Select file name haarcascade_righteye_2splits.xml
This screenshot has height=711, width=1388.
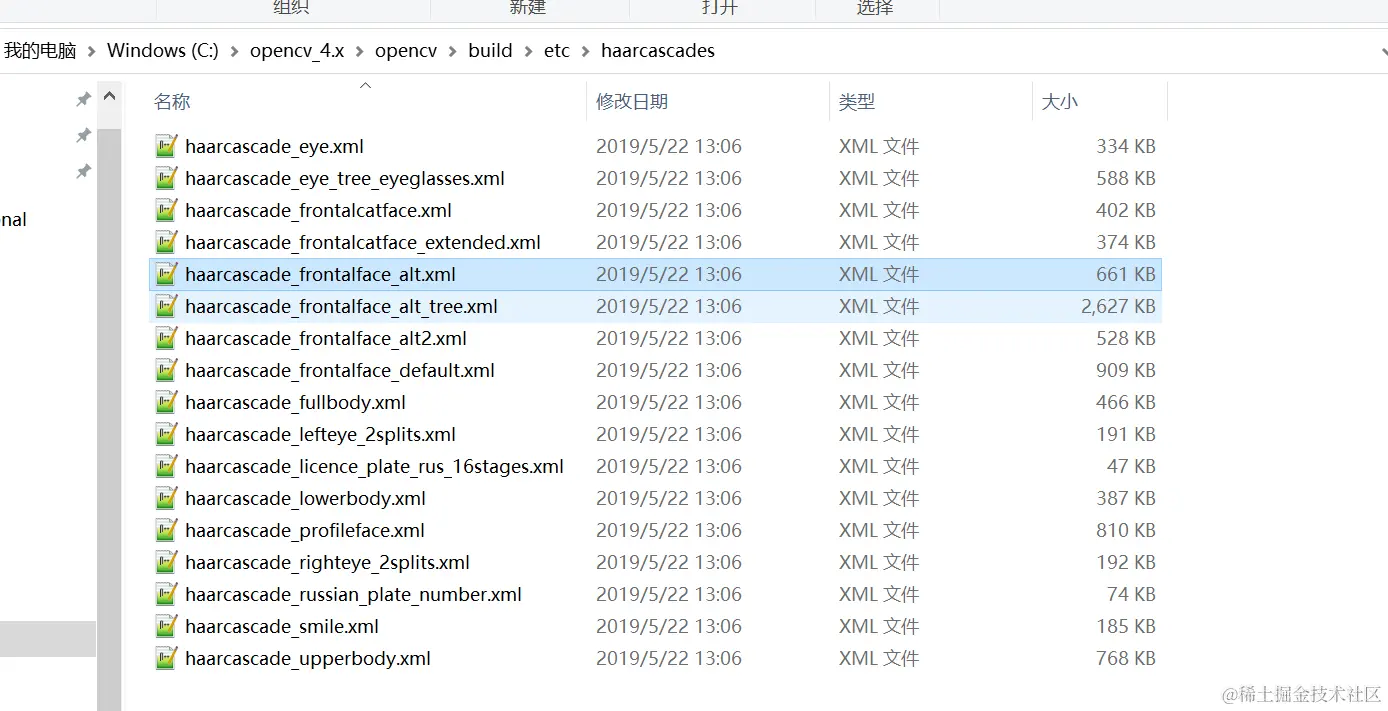click(x=327, y=563)
